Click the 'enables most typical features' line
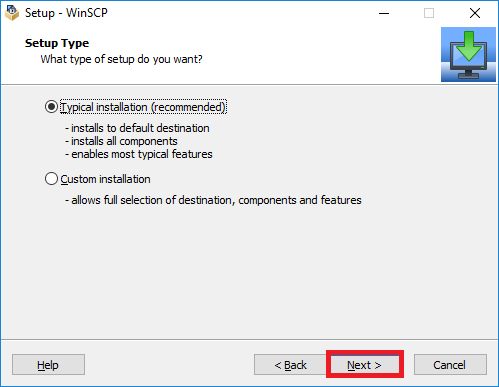This screenshot has height=387, width=499. (x=139, y=154)
